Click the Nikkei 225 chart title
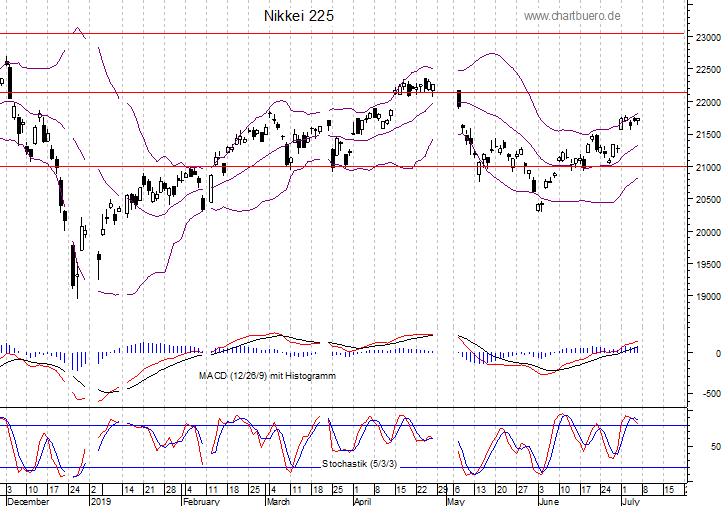The height and width of the screenshot is (506, 723). [299, 16]
